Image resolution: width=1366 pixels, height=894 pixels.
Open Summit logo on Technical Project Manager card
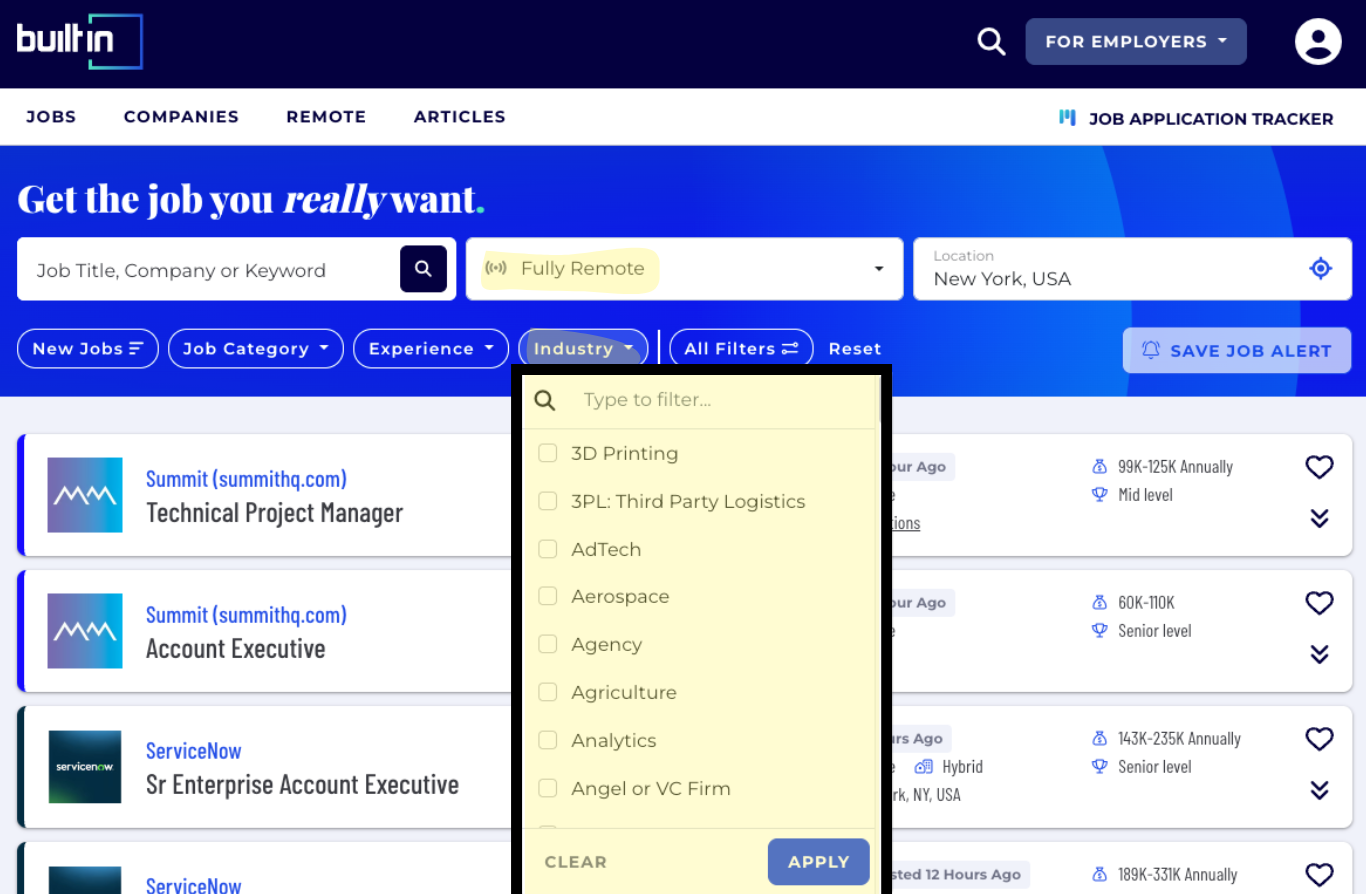tap(85, 495)
